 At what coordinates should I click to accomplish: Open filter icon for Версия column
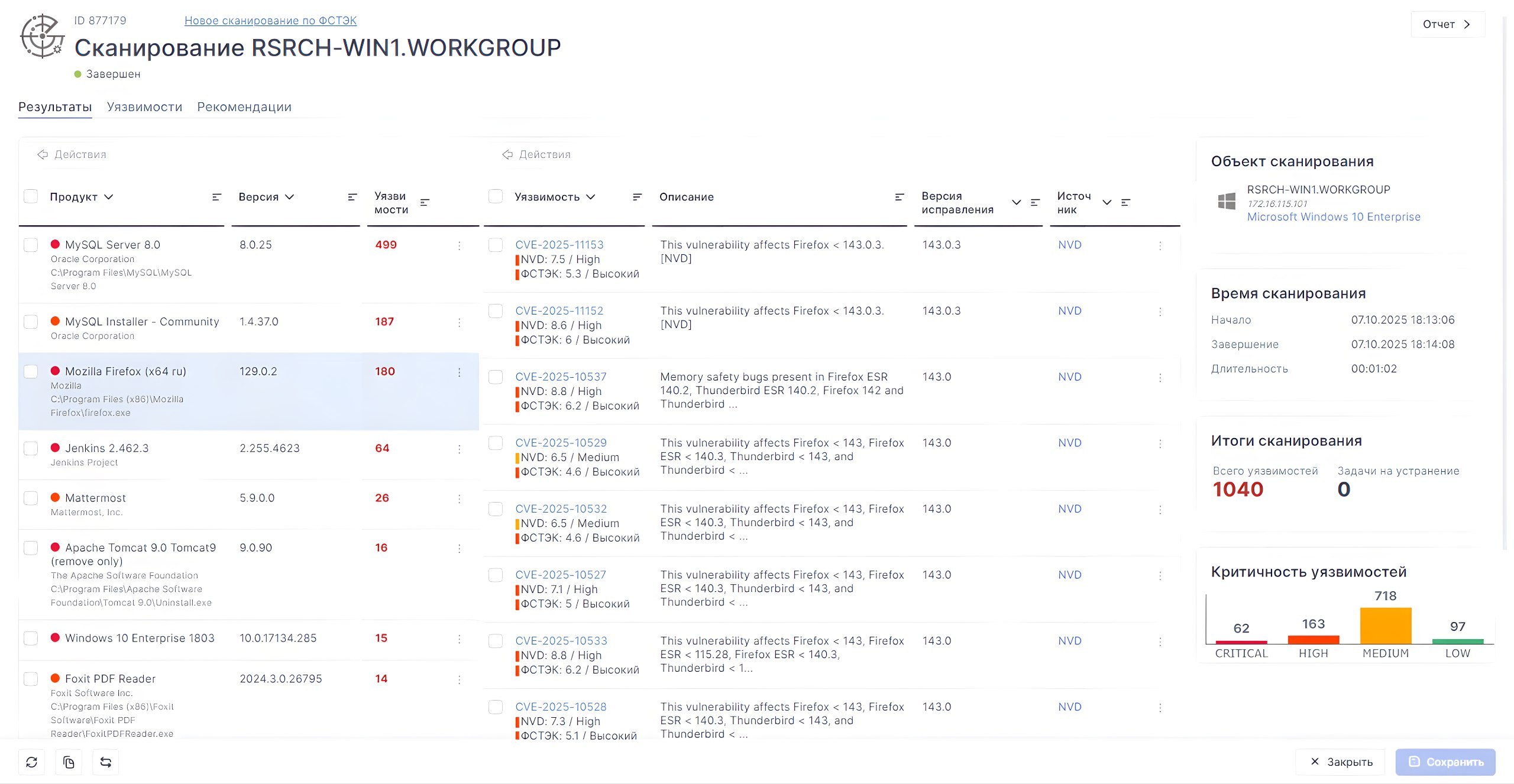pyautogui.click(x=352, y=197)
